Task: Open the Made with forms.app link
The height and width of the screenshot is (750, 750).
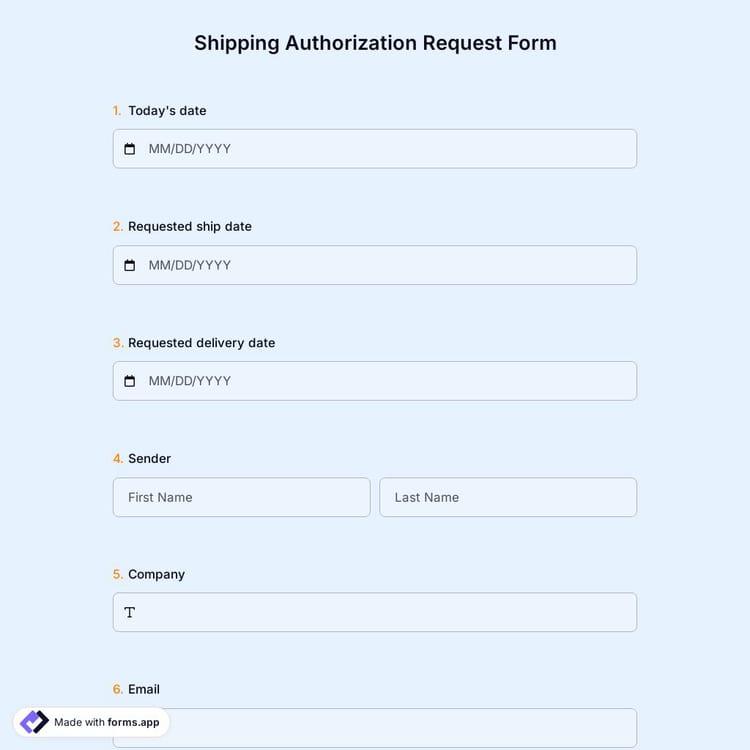Action: tap(106, 722)
